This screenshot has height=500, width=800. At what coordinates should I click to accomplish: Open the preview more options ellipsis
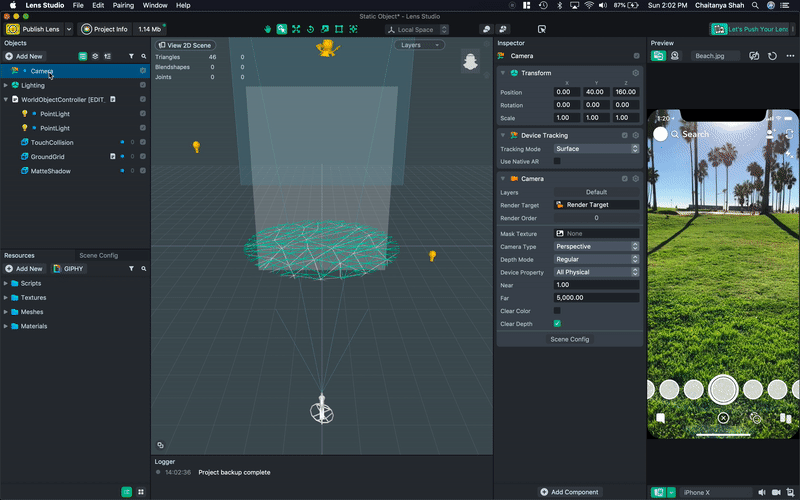[790, 56]
